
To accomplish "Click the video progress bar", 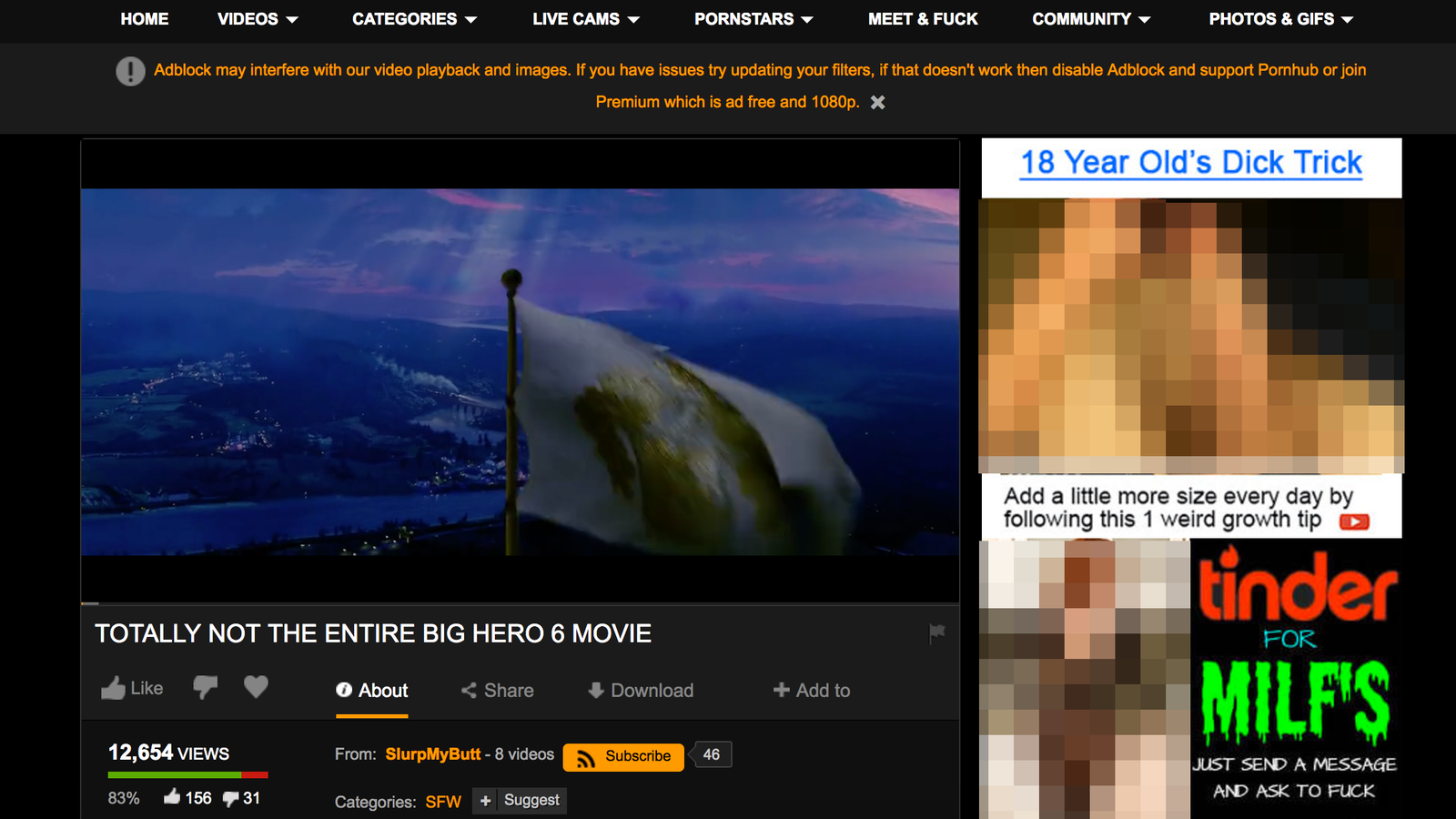I will pyautogui.click(x=520, y=603).
